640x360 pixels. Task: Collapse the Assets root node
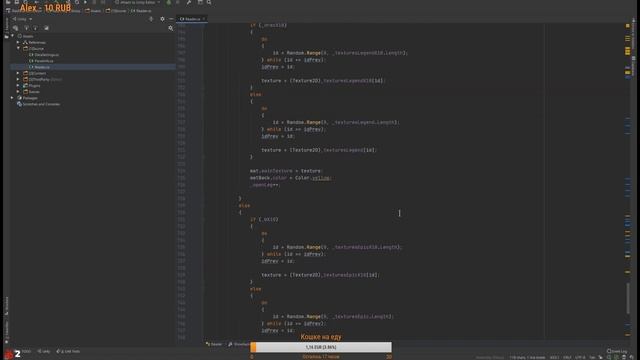[x=13, y=36]
